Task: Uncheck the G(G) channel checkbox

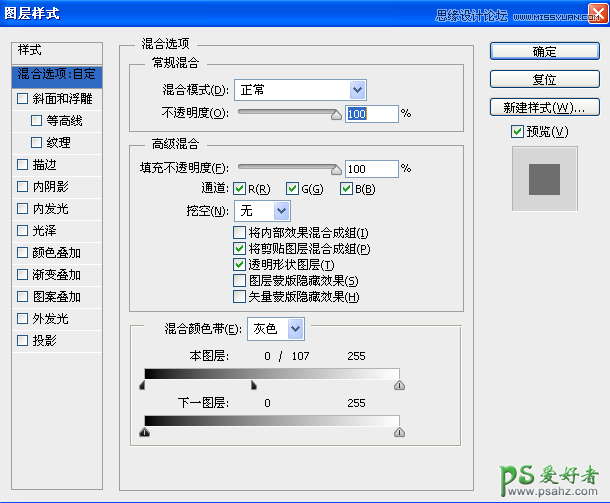Action: [292, 189]
